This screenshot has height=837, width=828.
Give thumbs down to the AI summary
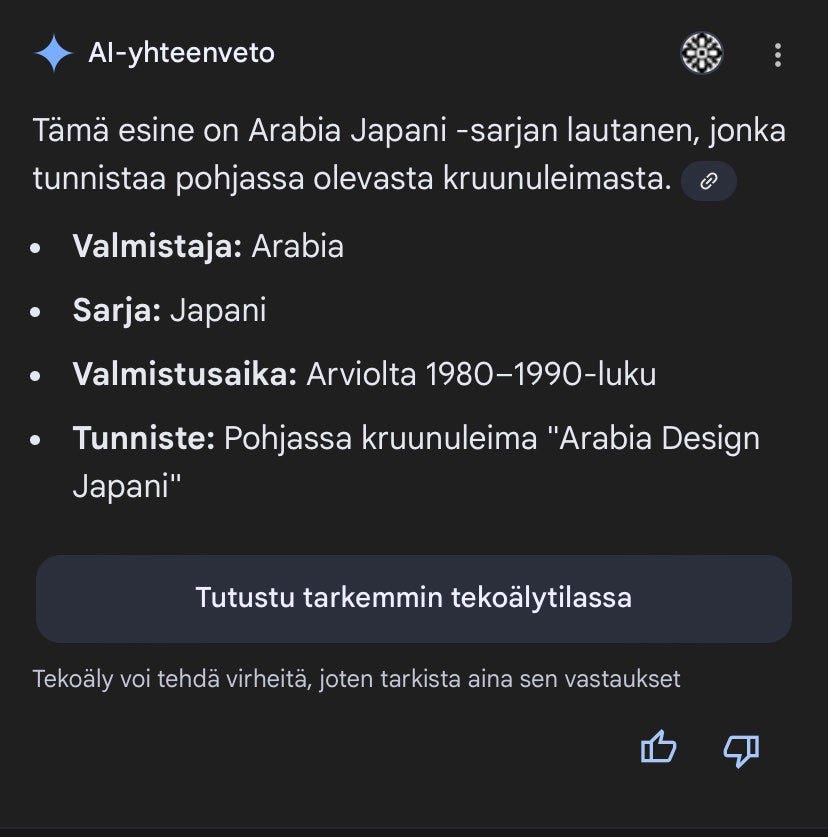tap(741, 748)
